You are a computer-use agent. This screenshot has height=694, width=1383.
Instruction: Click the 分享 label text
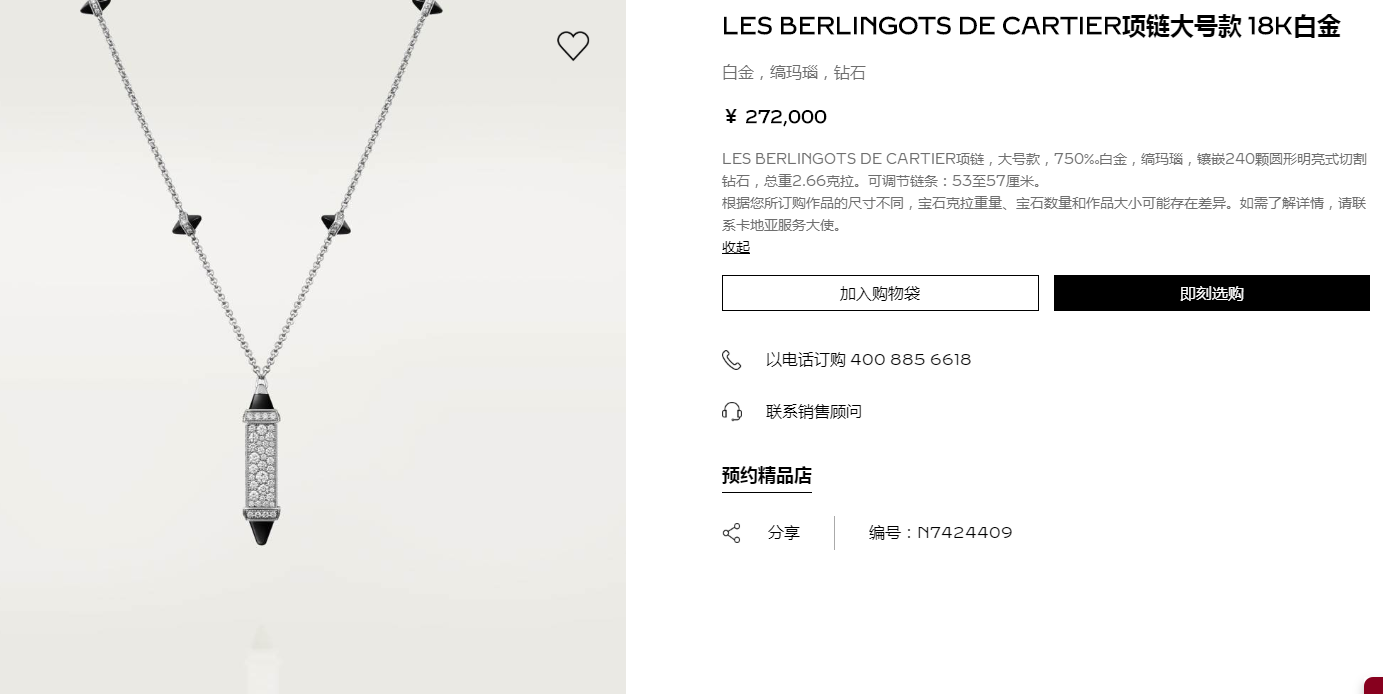(784, 533)
